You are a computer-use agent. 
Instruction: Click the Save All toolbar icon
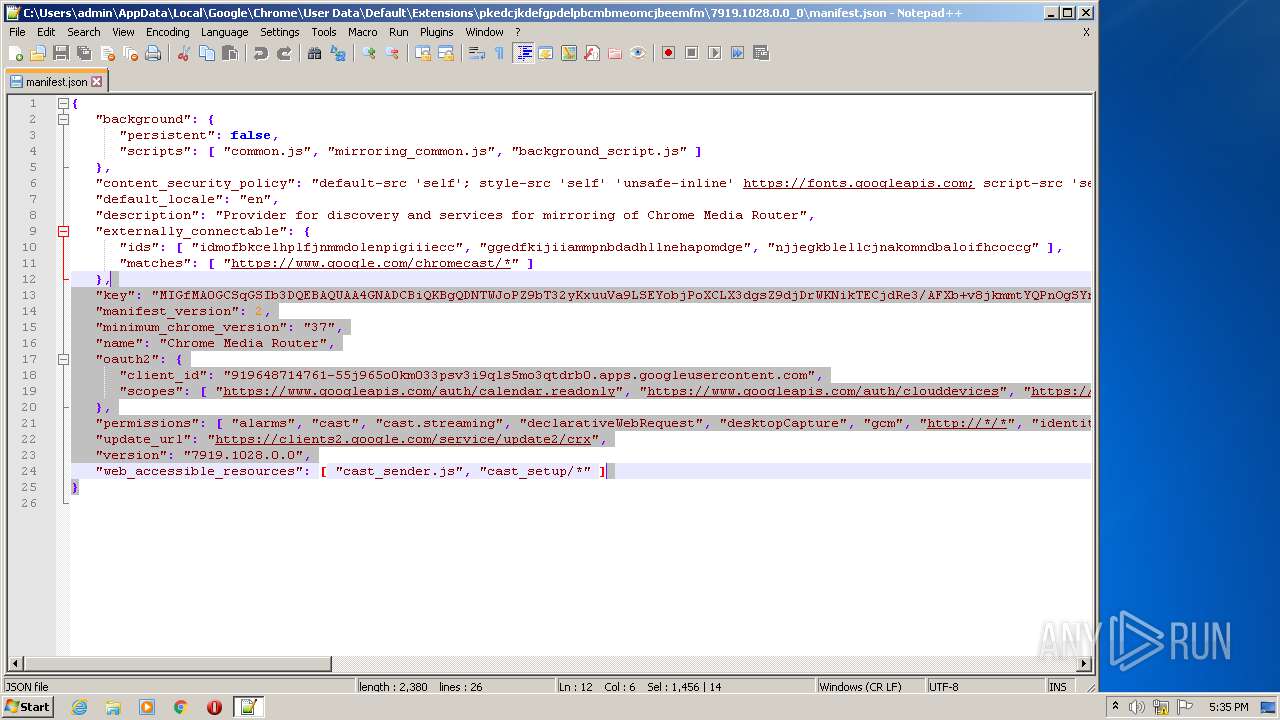84,53
